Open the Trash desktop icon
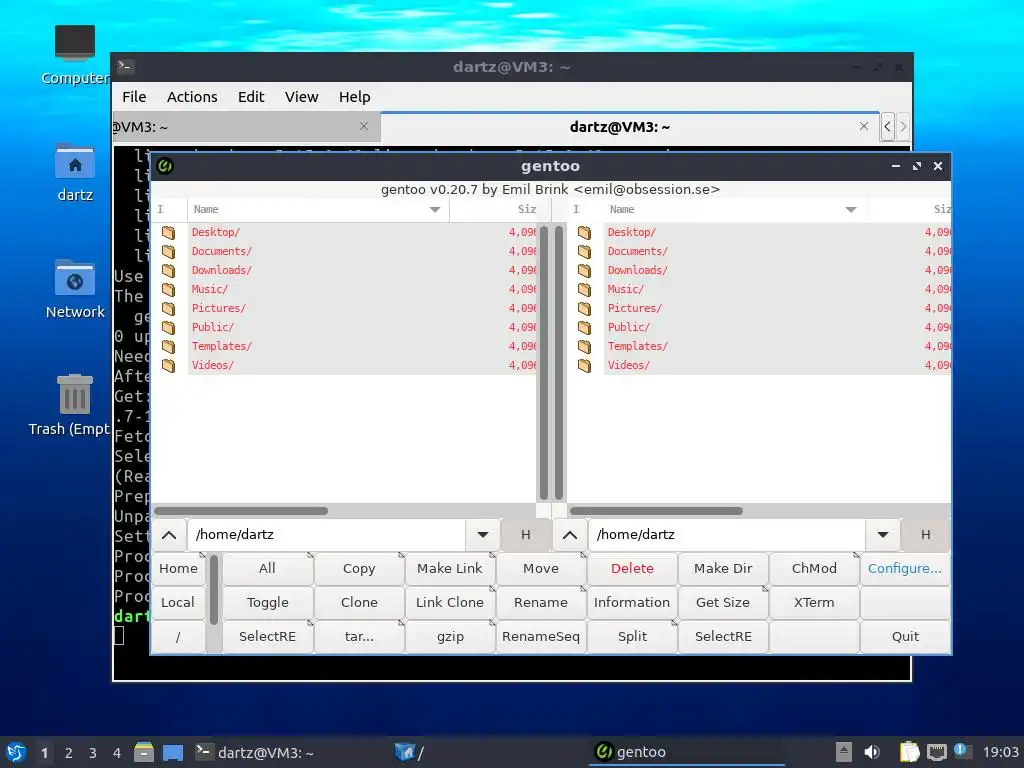The width and height of the screenshot is (1024, 768). [74, 394]
